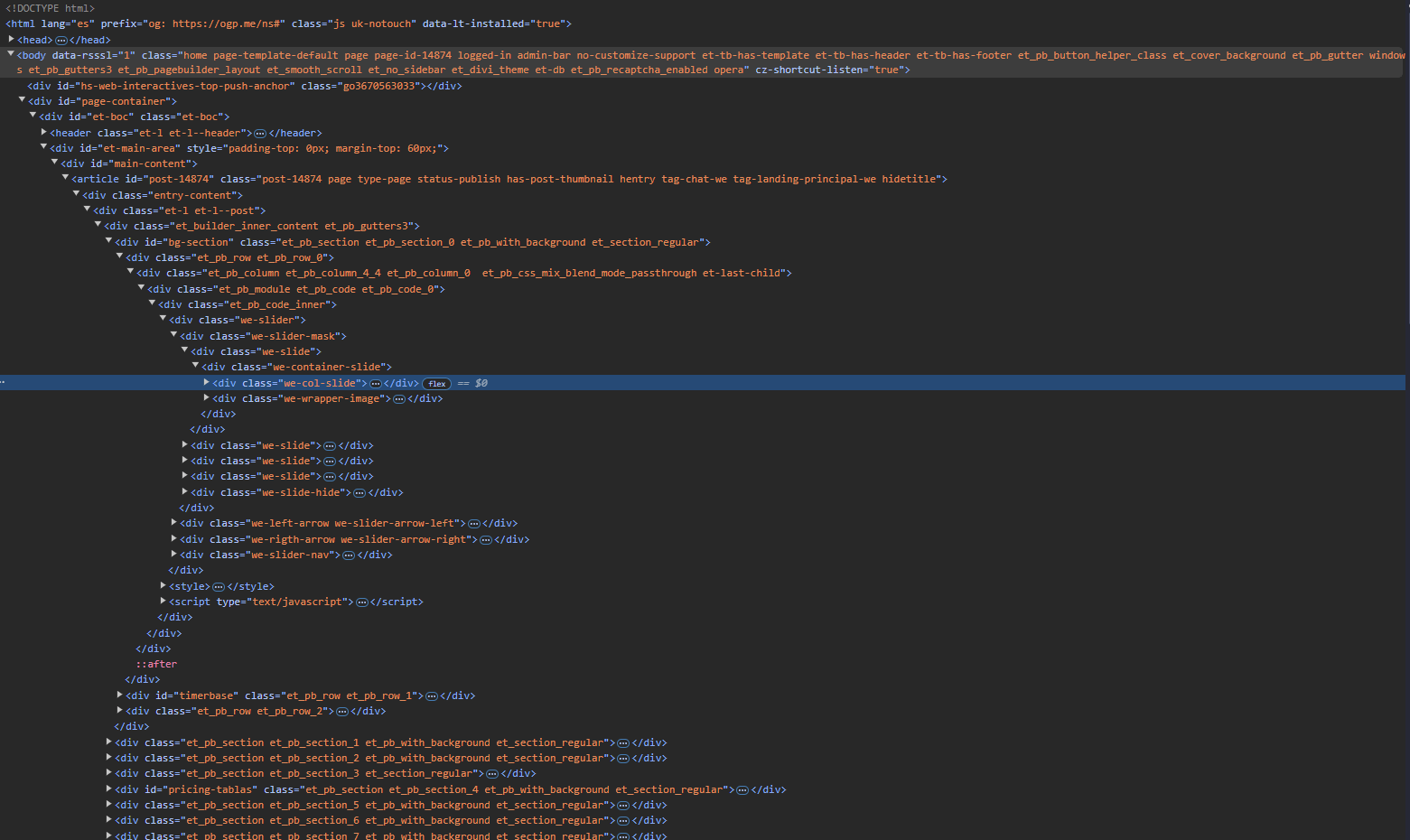Click ellipsis in et_pb_section_3 row
Viewport: 1410px width, 840px height.
[x=492, y=773]
